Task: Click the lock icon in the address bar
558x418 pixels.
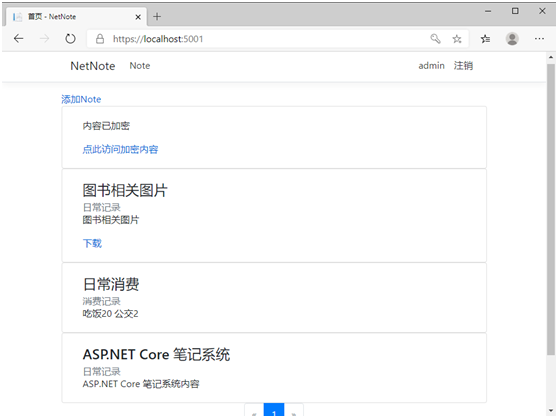Action: tap(100, 39)
